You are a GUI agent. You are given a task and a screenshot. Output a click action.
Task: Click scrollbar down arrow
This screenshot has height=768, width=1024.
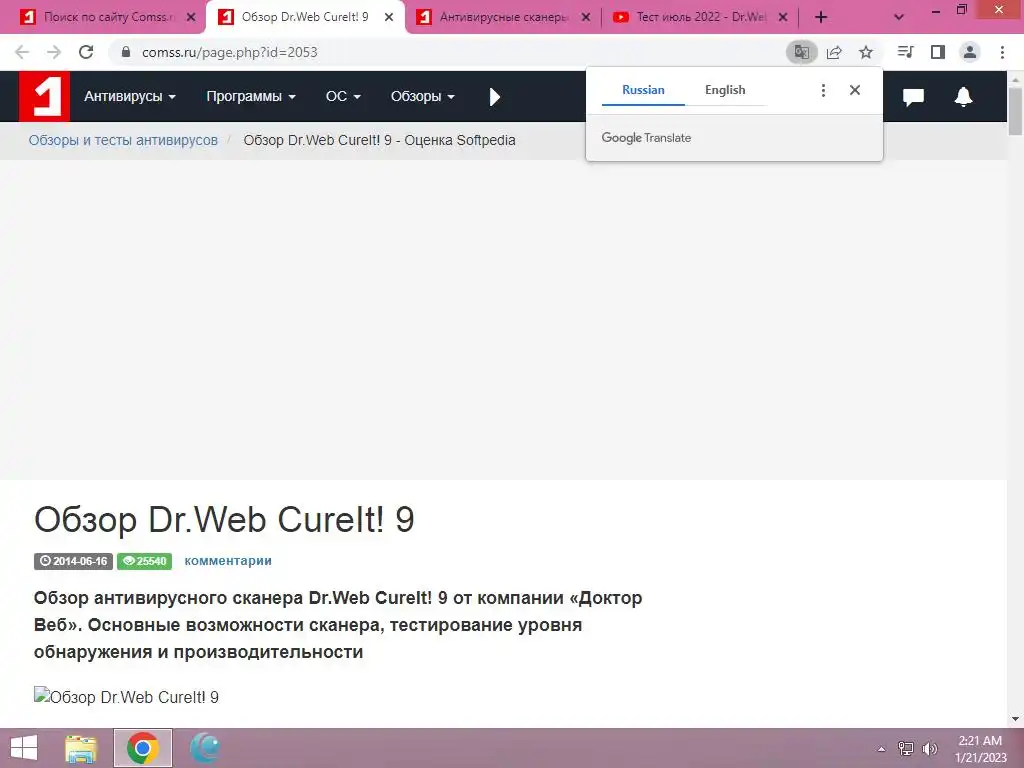pos(1015,719)
